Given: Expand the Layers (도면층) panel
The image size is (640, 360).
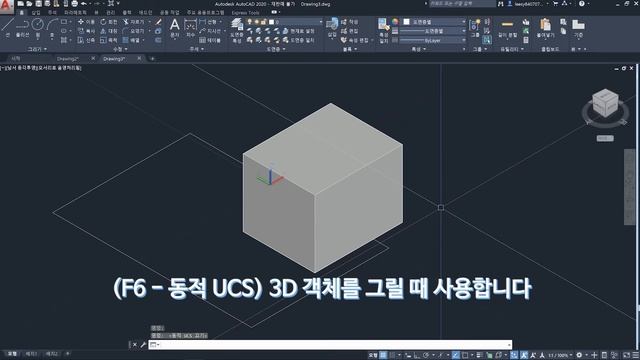Looking at the screenshot, I should tap(276, 49).
